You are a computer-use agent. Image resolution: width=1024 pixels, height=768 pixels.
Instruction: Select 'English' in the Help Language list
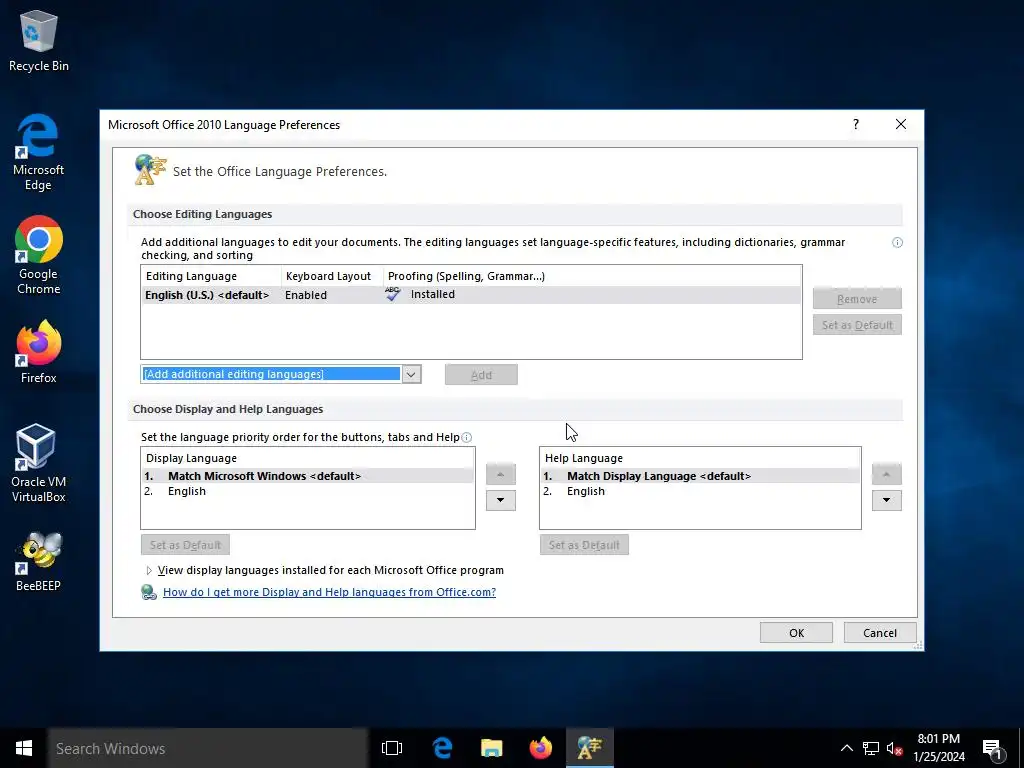tap(700, 491)
